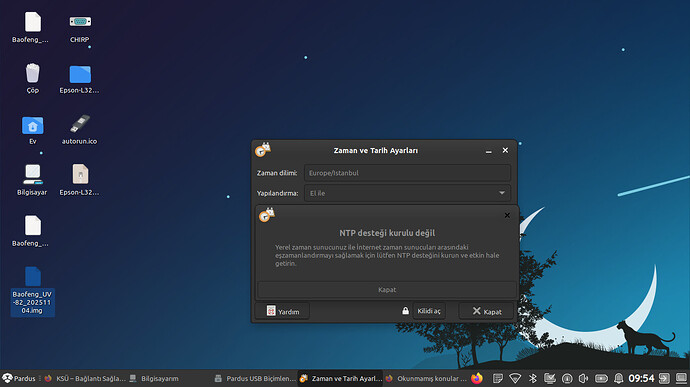This screenshot has height=387, width=690.
Task: Switch to Bilgisayarım taskbar window
Action: pyautogui.click(x=154, y=378)
